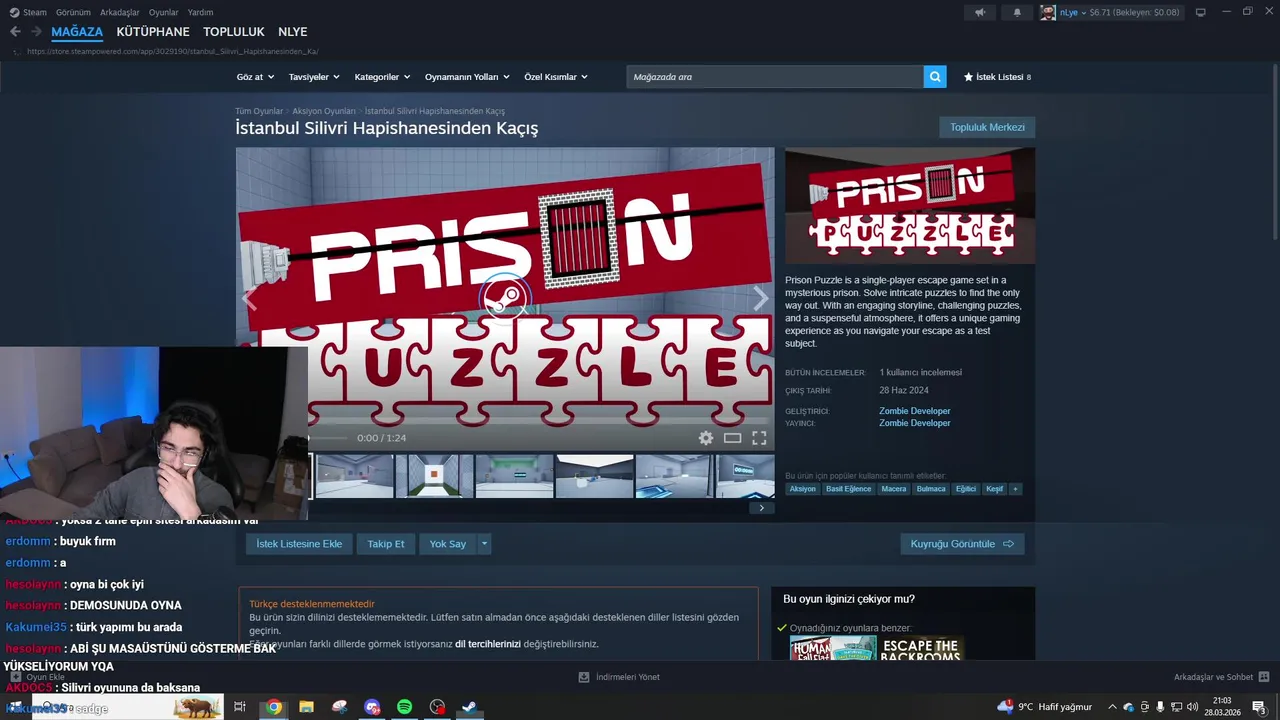Image resolution: width=1280 pixels, height=720 pixels.
Task: Open the Görünüm menu
Action: (x=73, y=12)
